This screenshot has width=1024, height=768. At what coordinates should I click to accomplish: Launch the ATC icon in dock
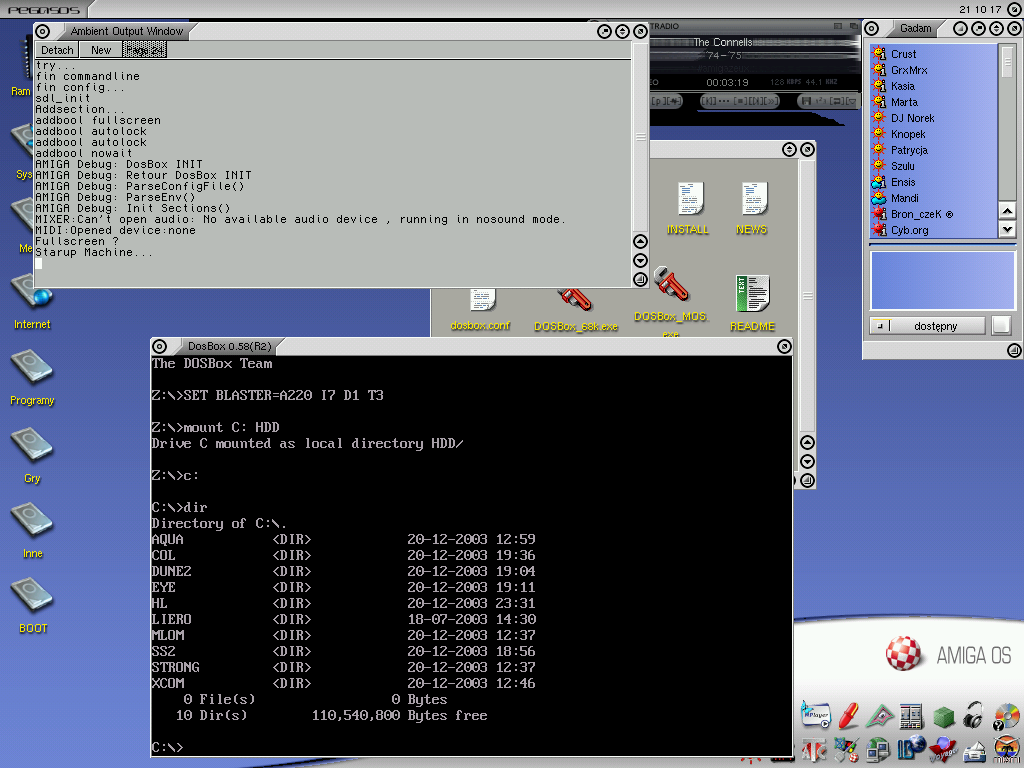(814, 750)
